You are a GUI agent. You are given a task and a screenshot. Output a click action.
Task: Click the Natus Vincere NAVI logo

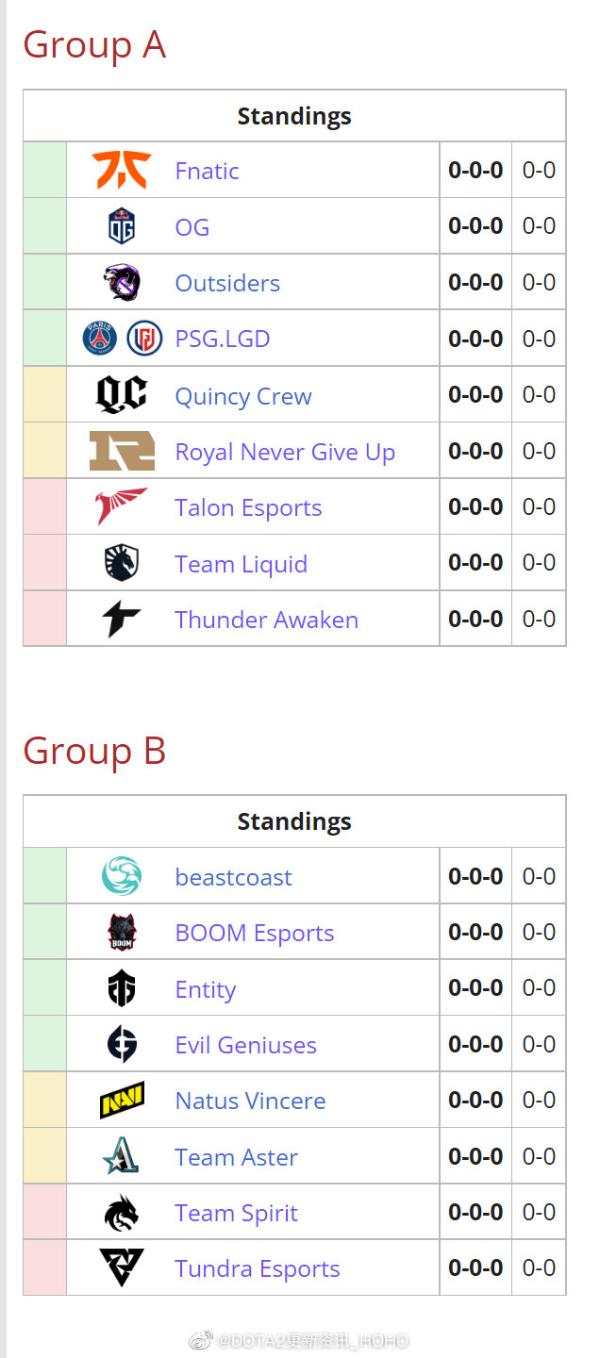click(122, 1100)
